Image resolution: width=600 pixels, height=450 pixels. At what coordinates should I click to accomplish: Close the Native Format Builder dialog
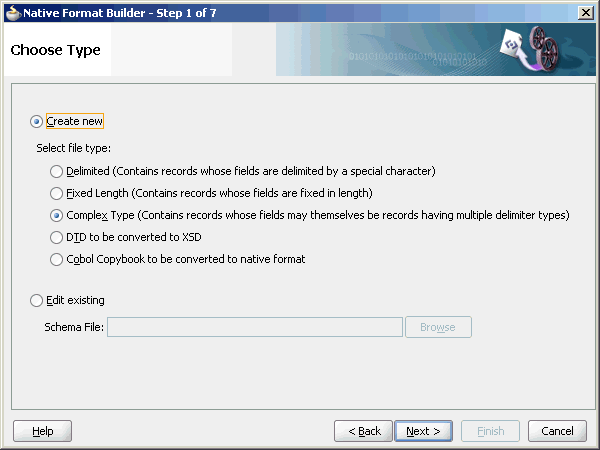585,10
